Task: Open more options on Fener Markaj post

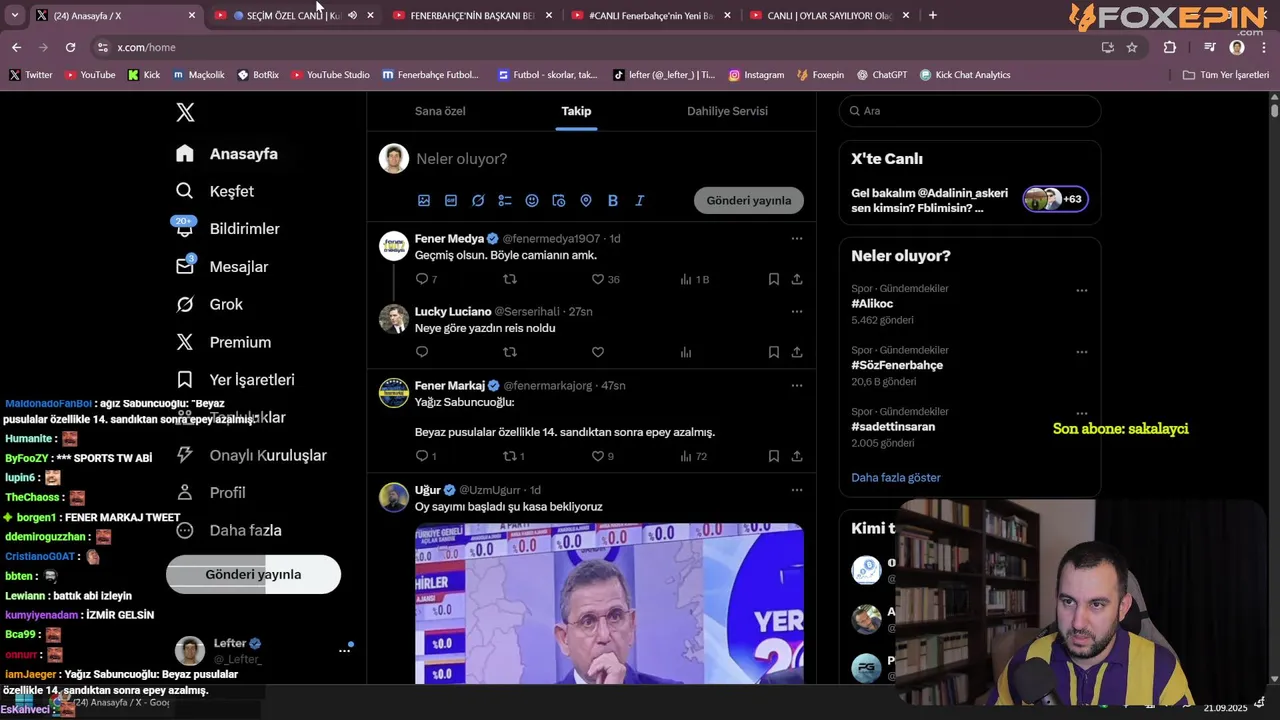Action: click(x=797, y=385)
